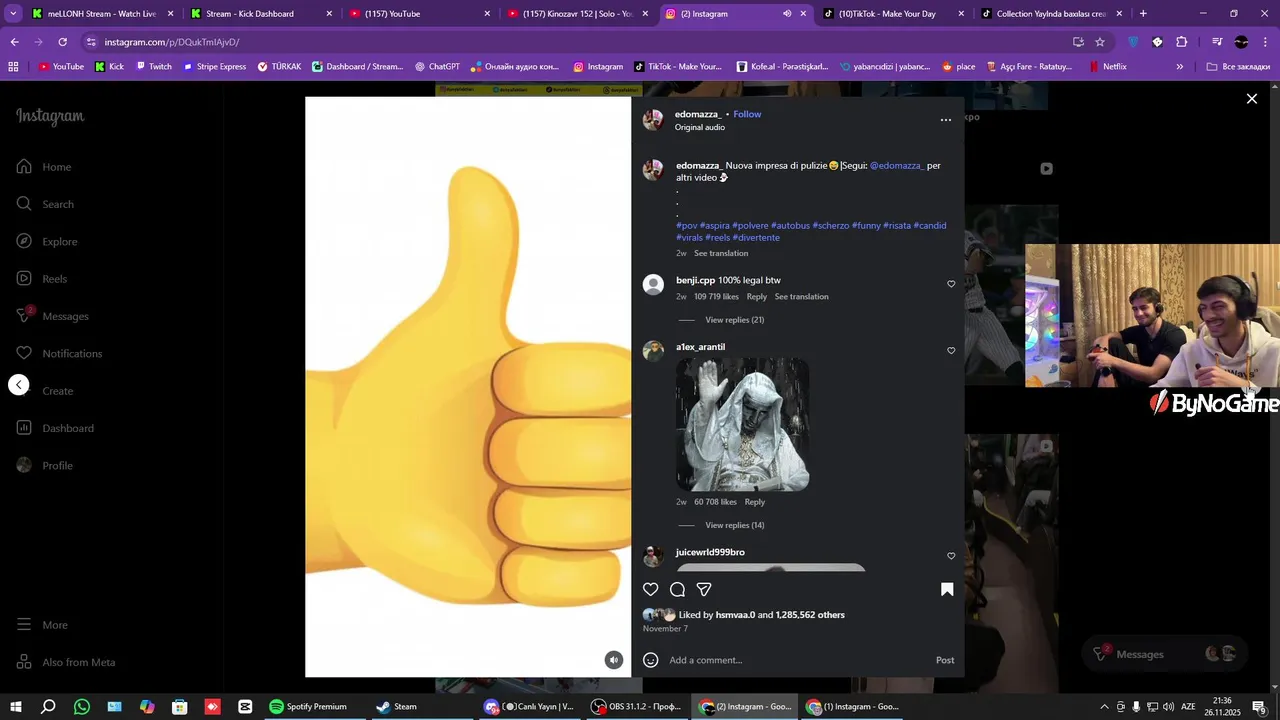Viewport: 1280px width, 720px height.
Task: Open Netflix bookmark
Action: [x=1106, y=67]
